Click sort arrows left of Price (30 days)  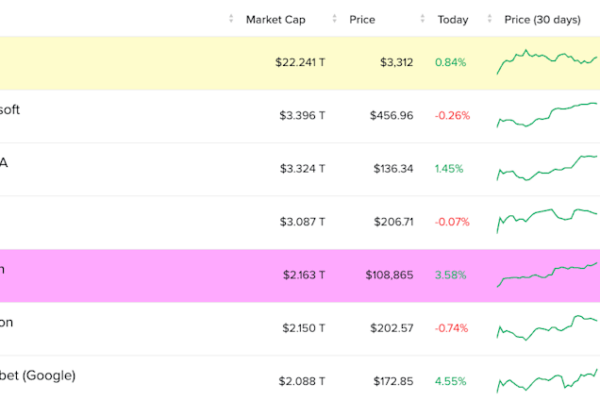point(489,18)
